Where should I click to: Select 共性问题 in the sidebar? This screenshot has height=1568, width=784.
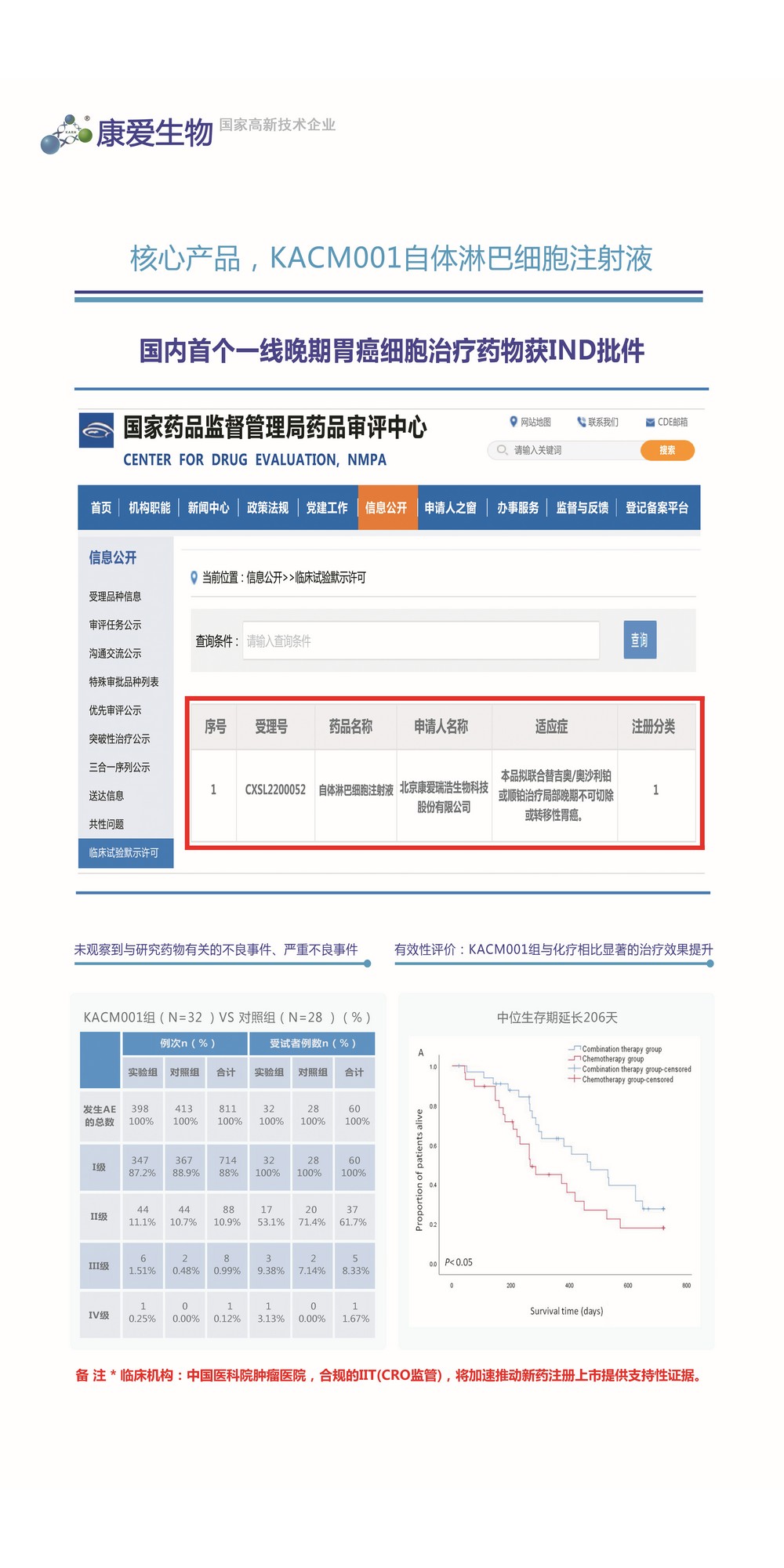[x=107, y=824]
